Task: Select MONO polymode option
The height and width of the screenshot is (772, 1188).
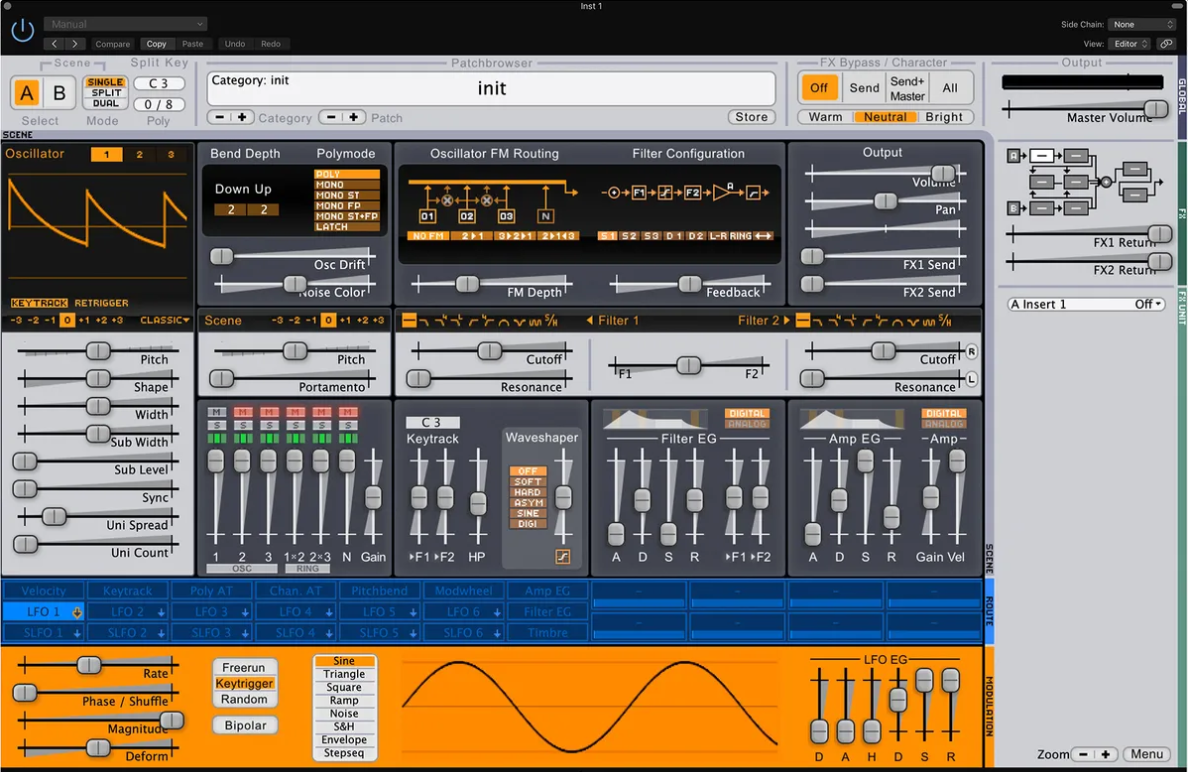Action: (x=346, y=185)
